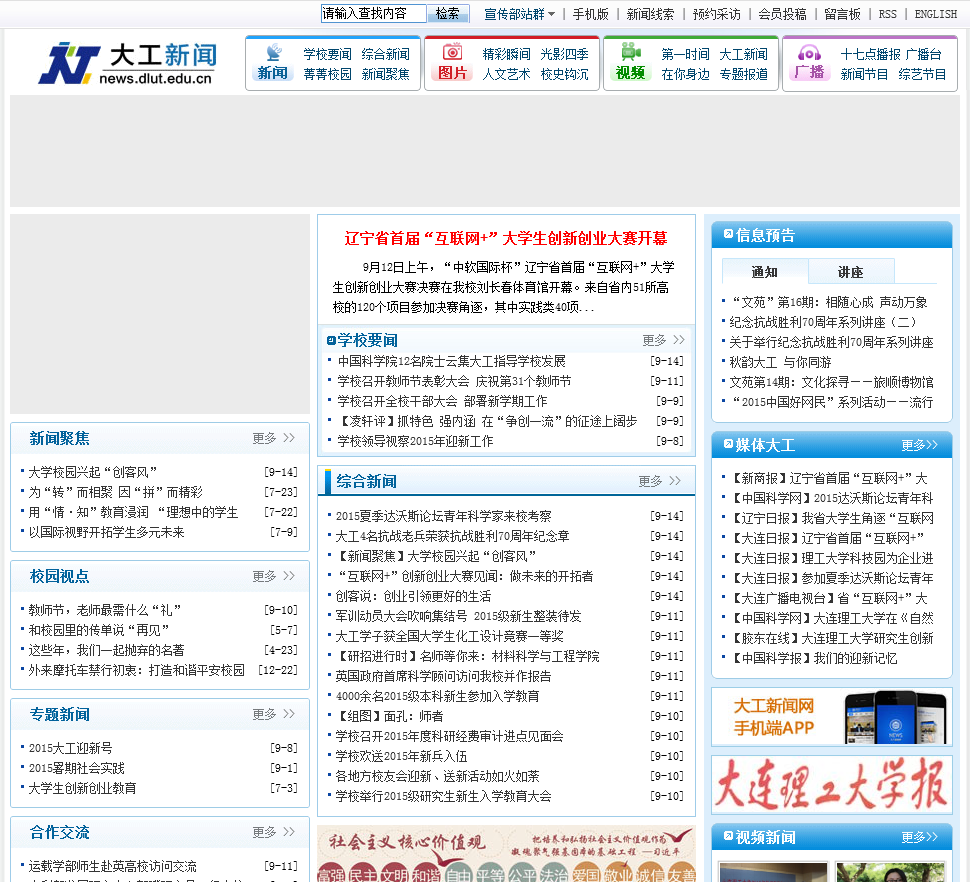Open article 学校欢送2015年新兵入伍
The height and width of the screenshot is (882, 970).
(401, 756)
